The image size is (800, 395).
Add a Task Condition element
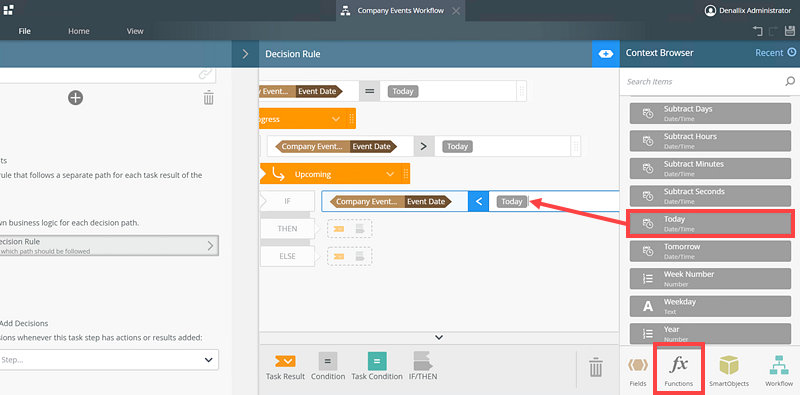click(x=377, y=366)
